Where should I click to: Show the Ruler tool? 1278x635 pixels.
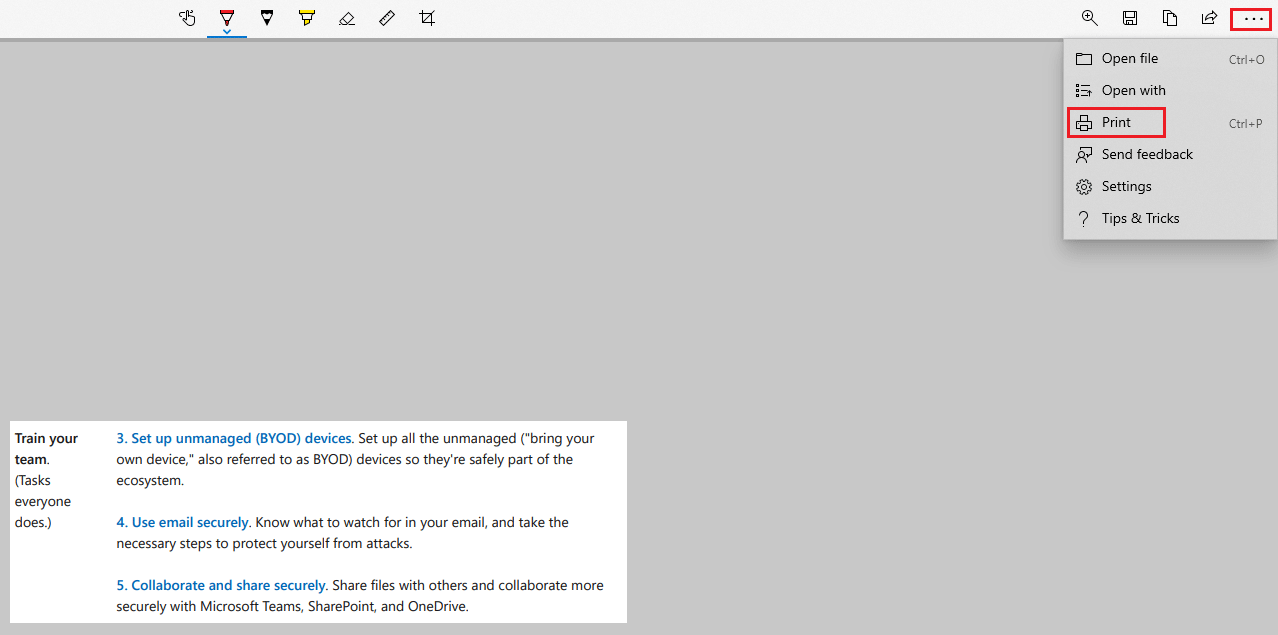[x=387, y=18]
